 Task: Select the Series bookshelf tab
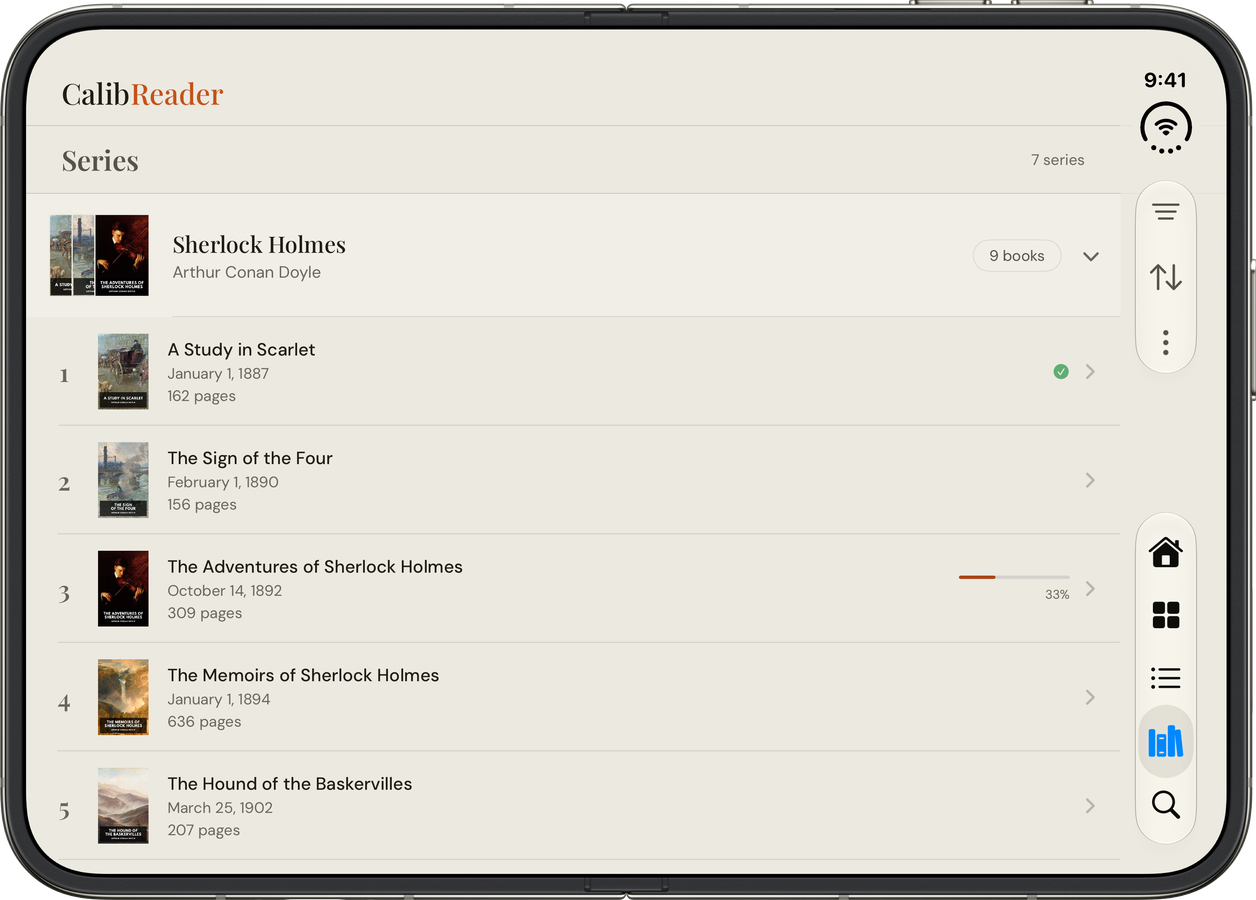coord(1165,742)
